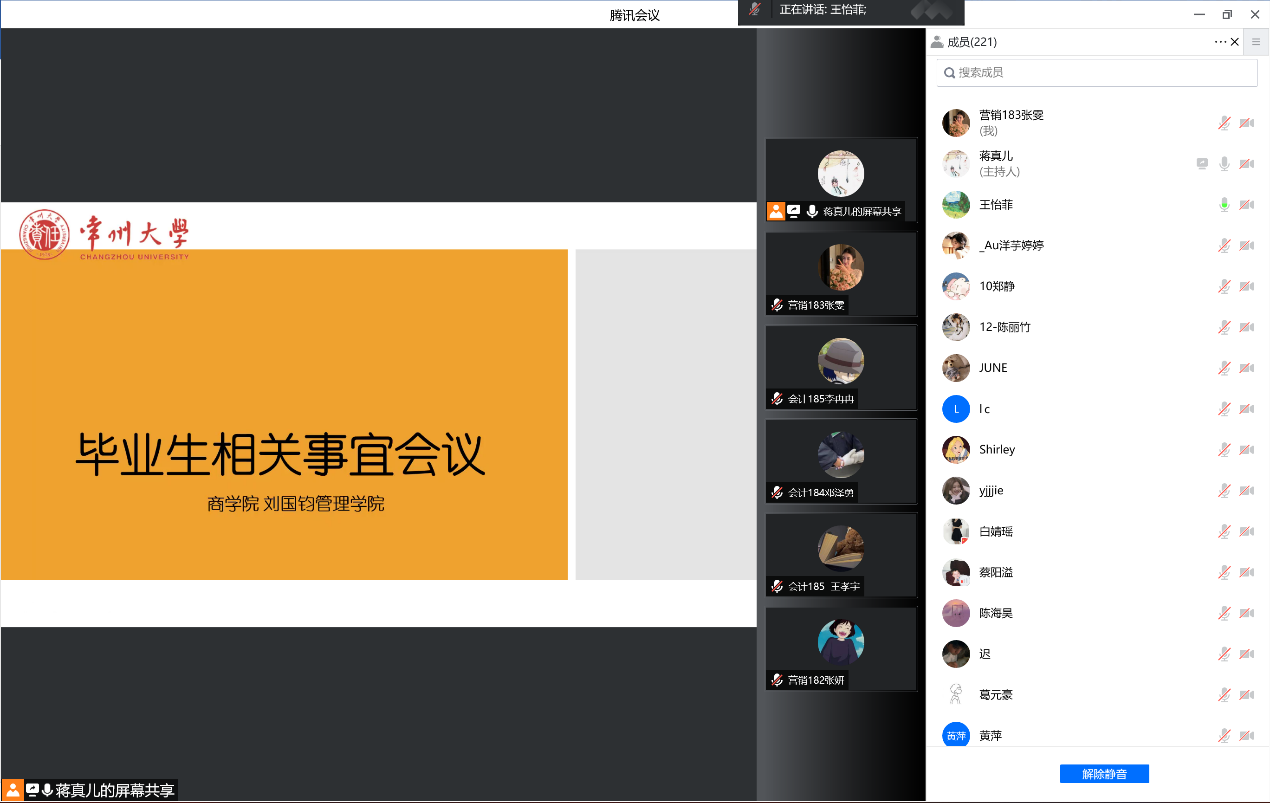Toggle muted microphone in l c row
The image size is (1270, 803).
(x=1224, y=409)
